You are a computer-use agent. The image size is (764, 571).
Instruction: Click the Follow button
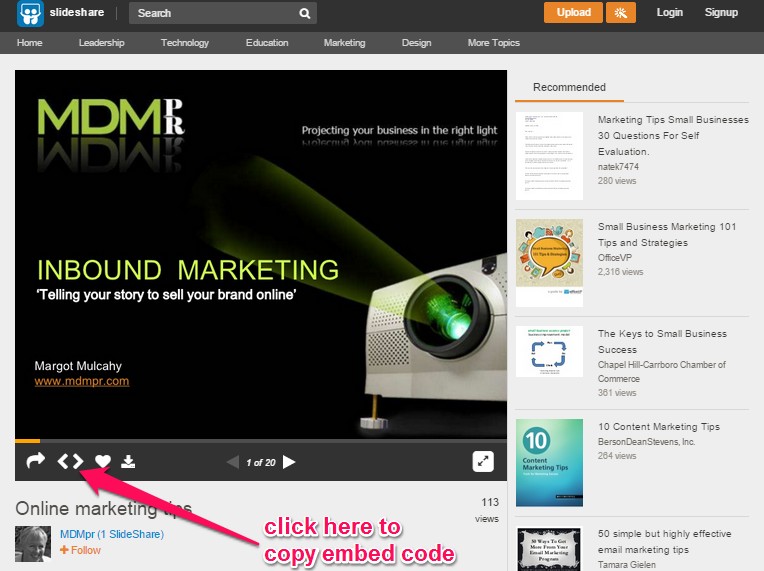(80, 550)
